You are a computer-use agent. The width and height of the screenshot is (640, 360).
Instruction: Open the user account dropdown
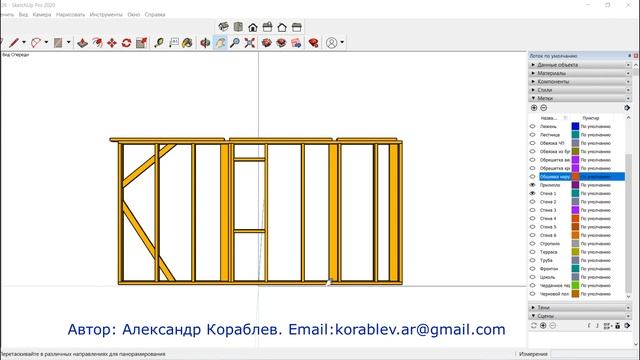pyautogui.click(x=342, y=42)
